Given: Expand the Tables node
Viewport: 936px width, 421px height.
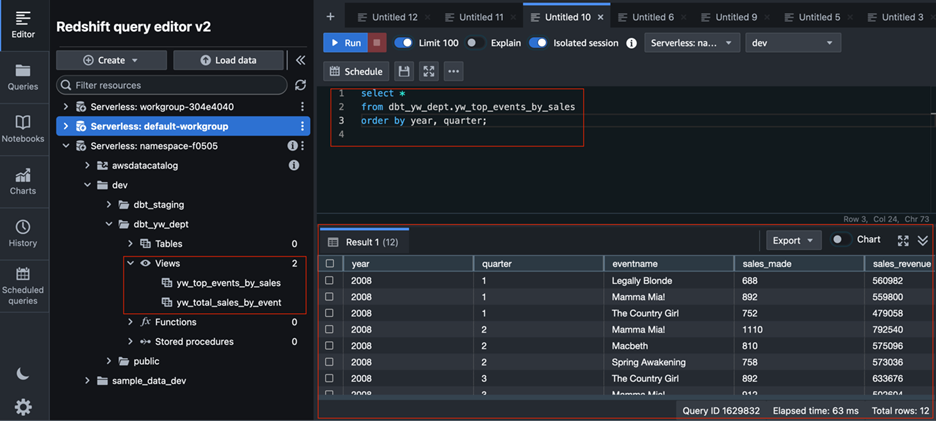Looking at the screenshot, I should [x=130, y=244].
